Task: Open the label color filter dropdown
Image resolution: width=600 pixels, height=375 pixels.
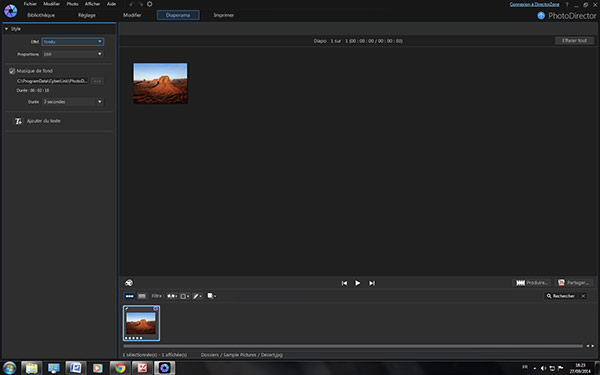Action: point(185,296)
